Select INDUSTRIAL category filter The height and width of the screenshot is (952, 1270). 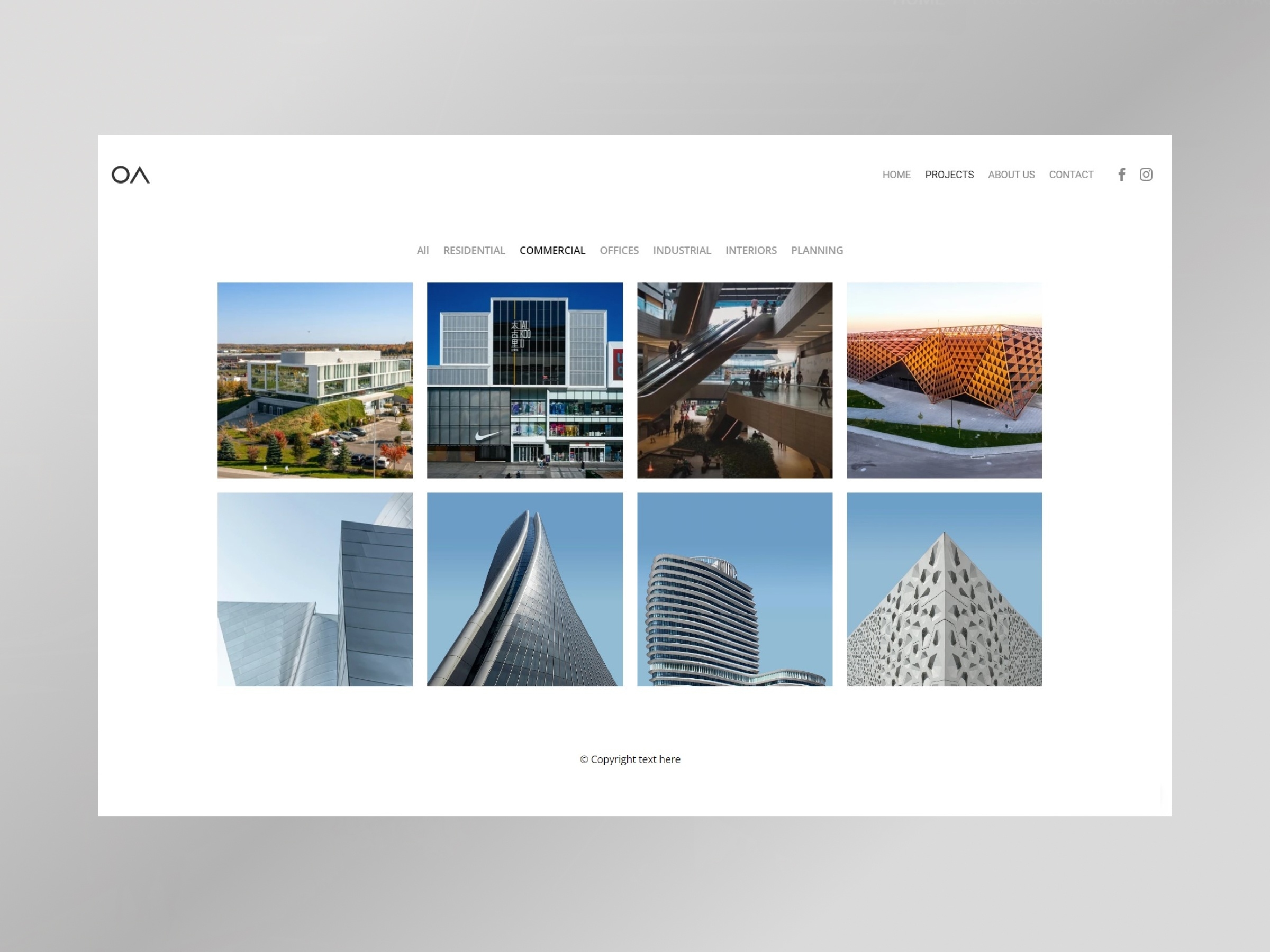pos(682,250)
